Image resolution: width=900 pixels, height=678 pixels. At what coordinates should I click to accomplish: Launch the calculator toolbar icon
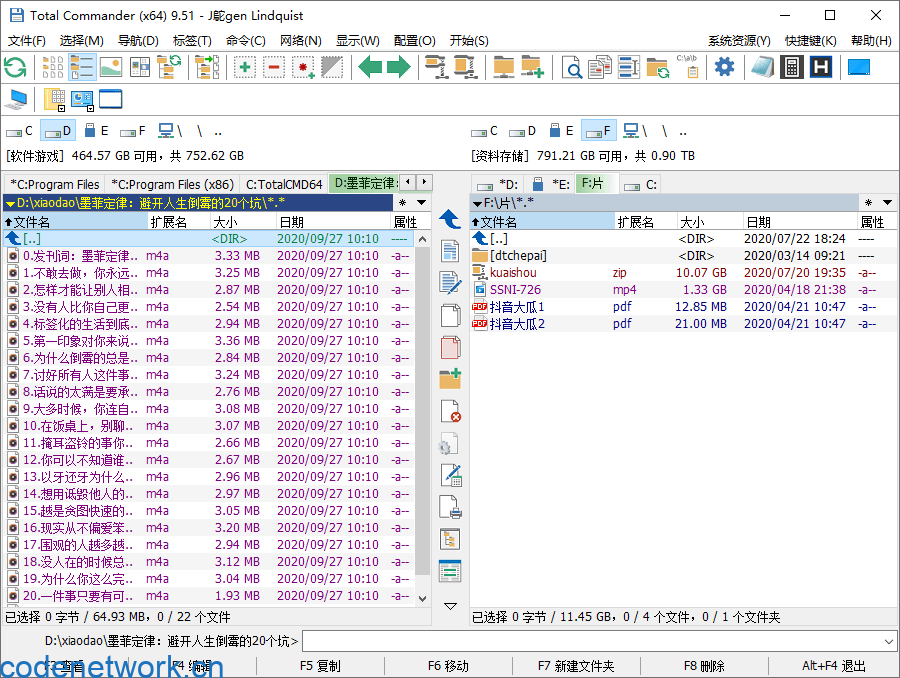tap(792, 67)
